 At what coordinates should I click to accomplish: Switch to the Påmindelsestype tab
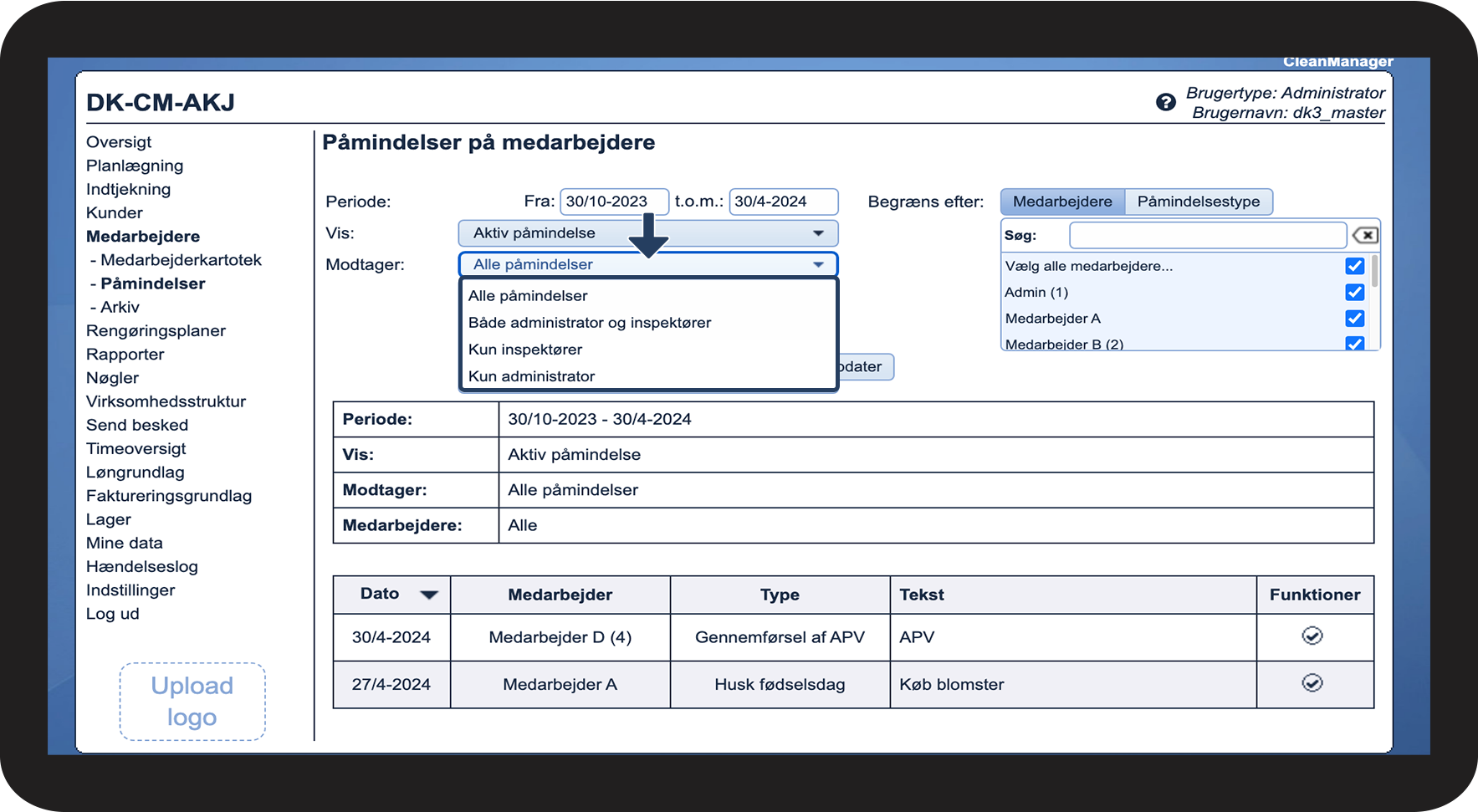tap(1198, 202)
